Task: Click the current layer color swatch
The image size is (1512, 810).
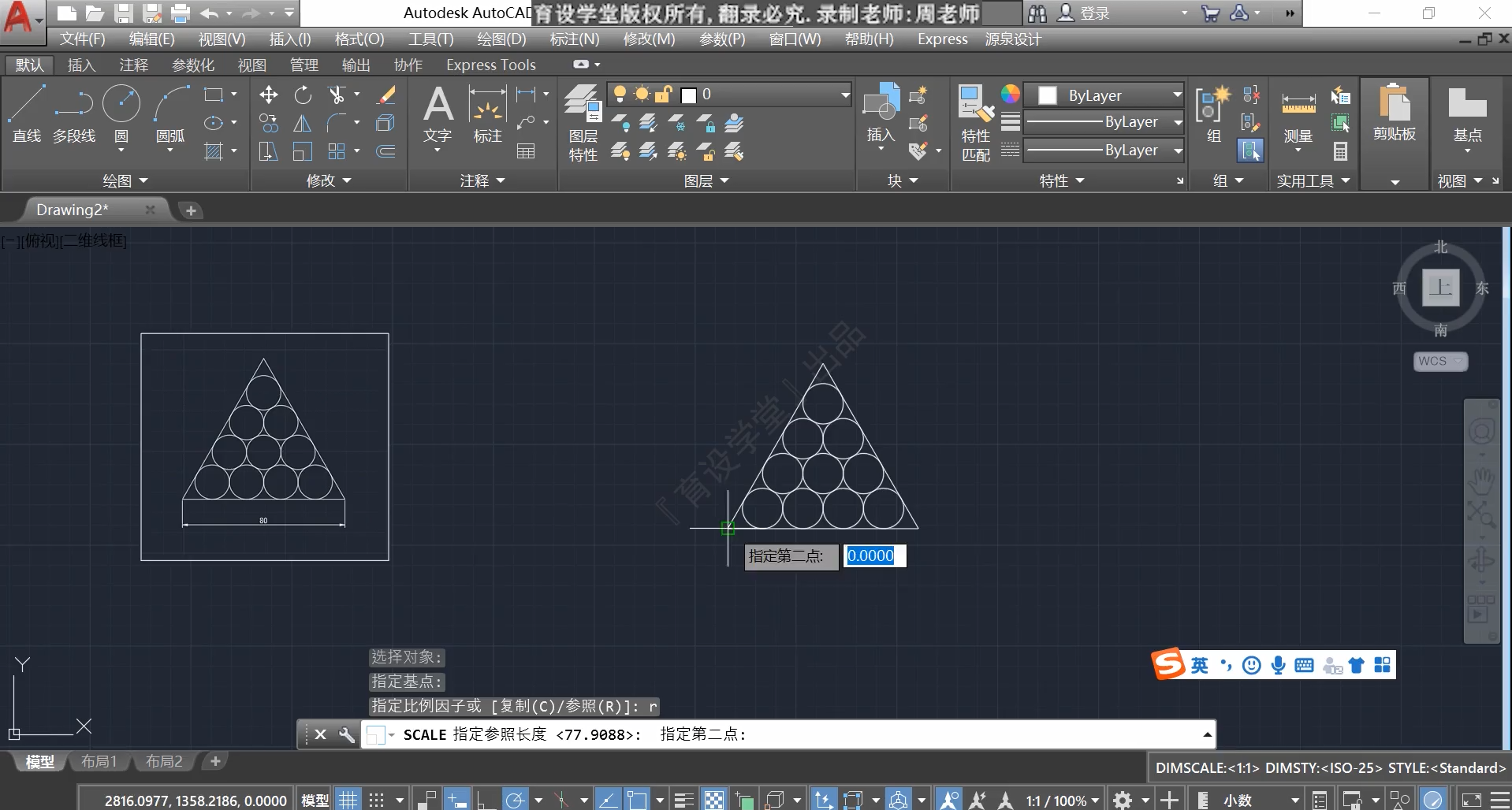Action: tap(688, 95)
